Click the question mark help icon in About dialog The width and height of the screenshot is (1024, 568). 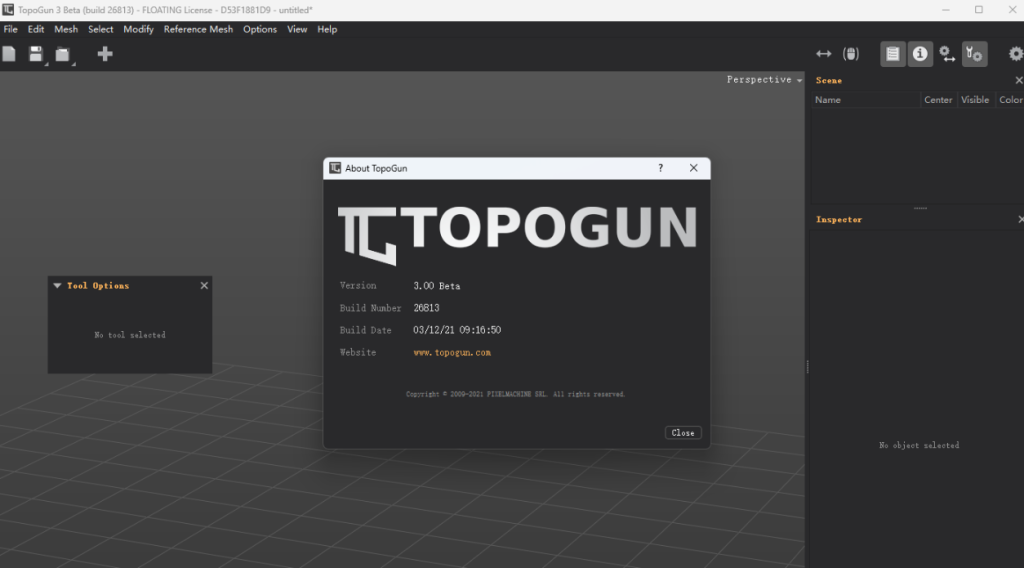660,168
